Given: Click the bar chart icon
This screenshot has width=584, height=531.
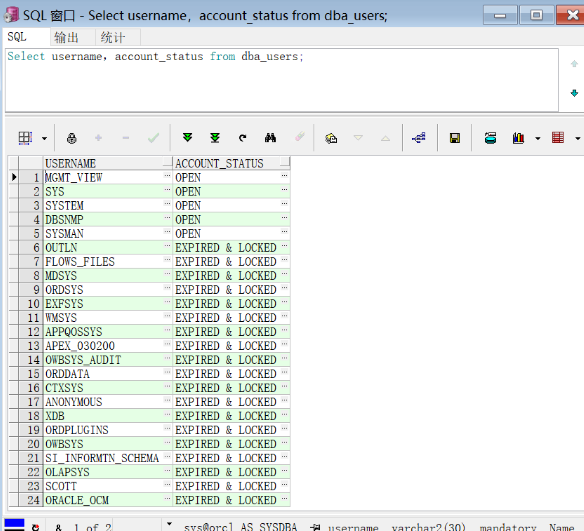Looking at the screenshot, I should tap(518, 138).
